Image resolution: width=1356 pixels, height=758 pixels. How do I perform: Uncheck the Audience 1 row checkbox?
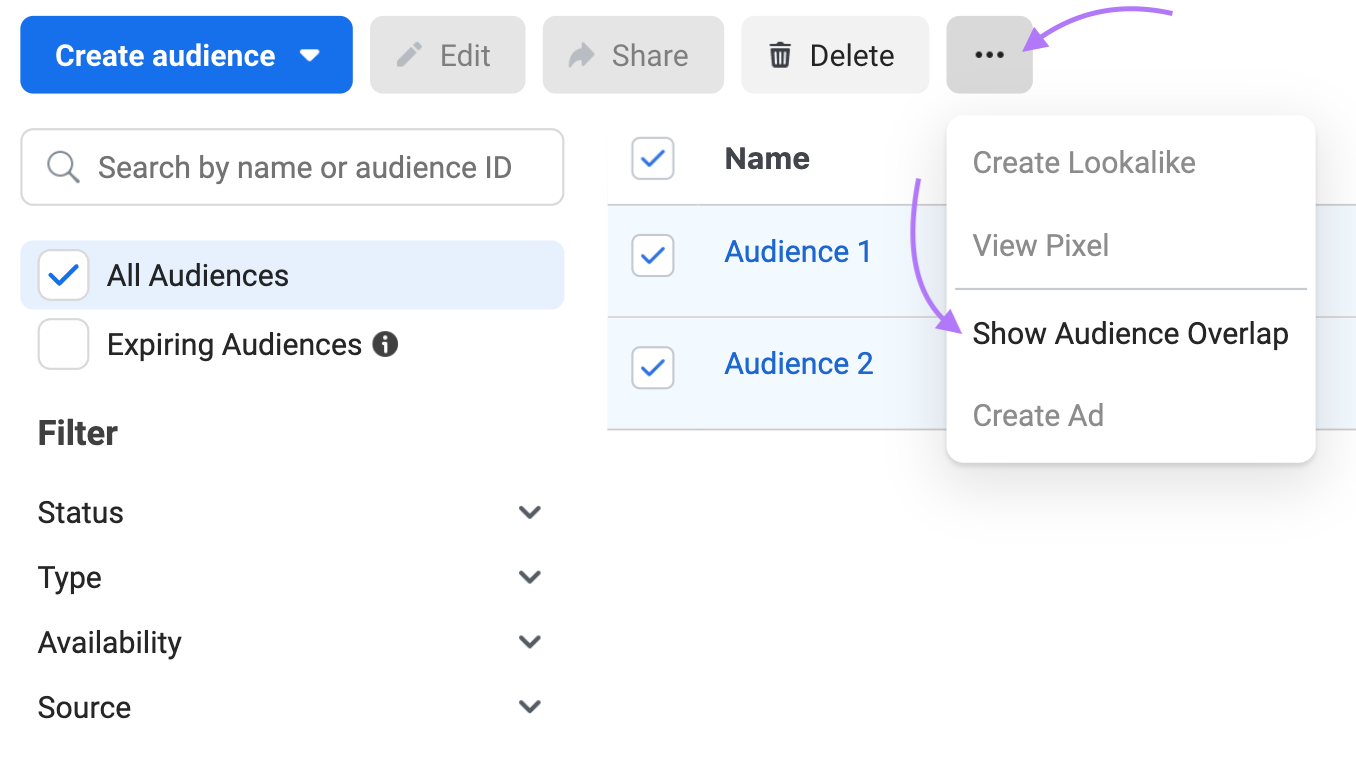coord(652,256)
